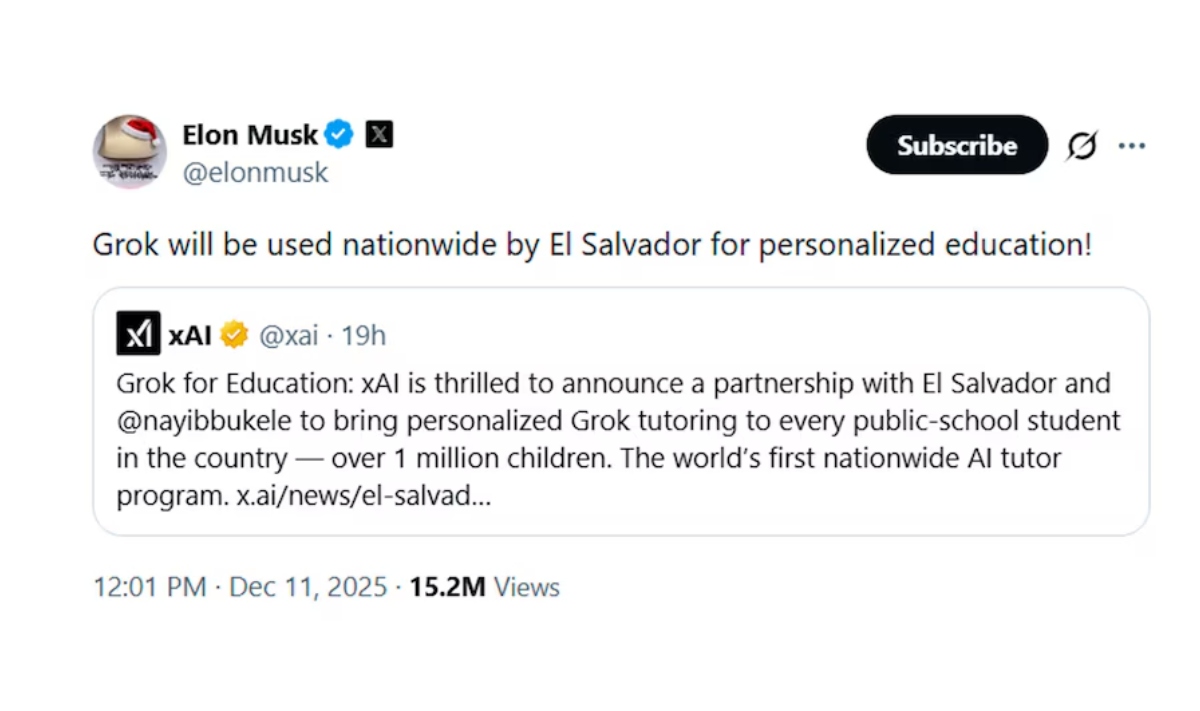Image resolution: width=1200 pixels, height=711 pixels.
Task: Select the tweet text about El Salvador education
Action: (x=592, y=244)
